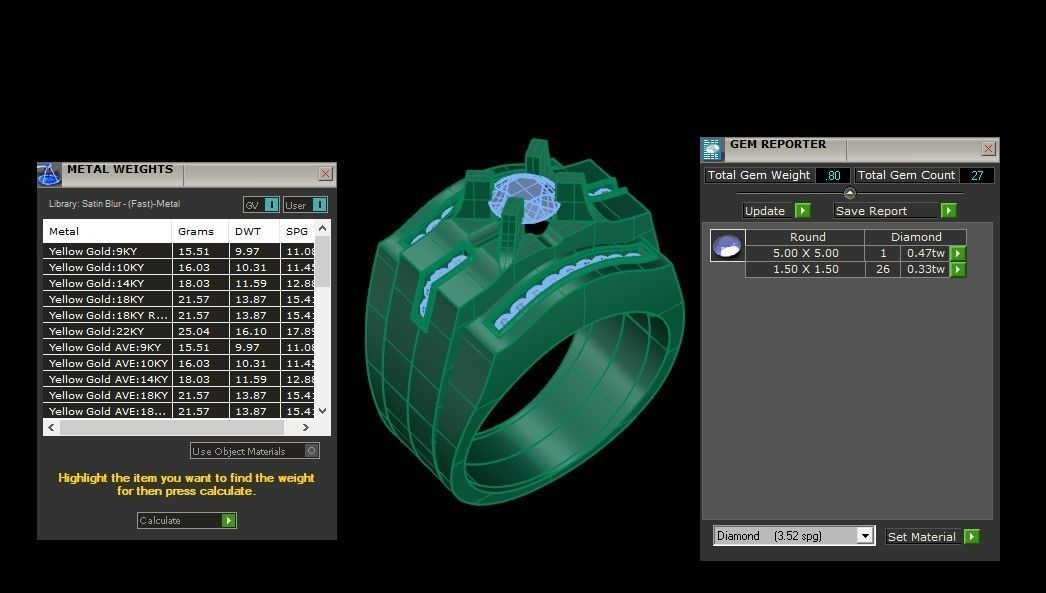Click the horizontal scrollbar thumb in metal list
The image size is (1046, 593).
(171, 428)
